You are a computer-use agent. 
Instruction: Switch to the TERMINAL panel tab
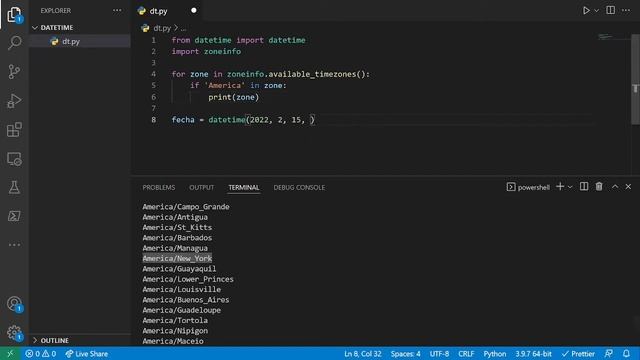click(x=244, y=187)
